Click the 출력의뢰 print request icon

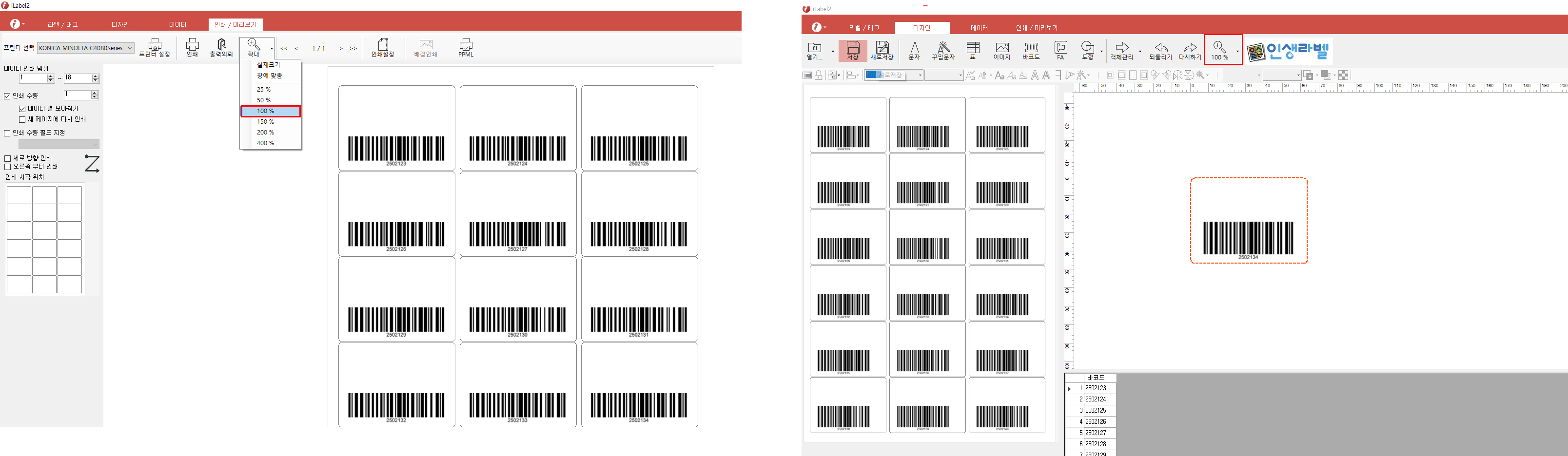(x=221, y=47)
